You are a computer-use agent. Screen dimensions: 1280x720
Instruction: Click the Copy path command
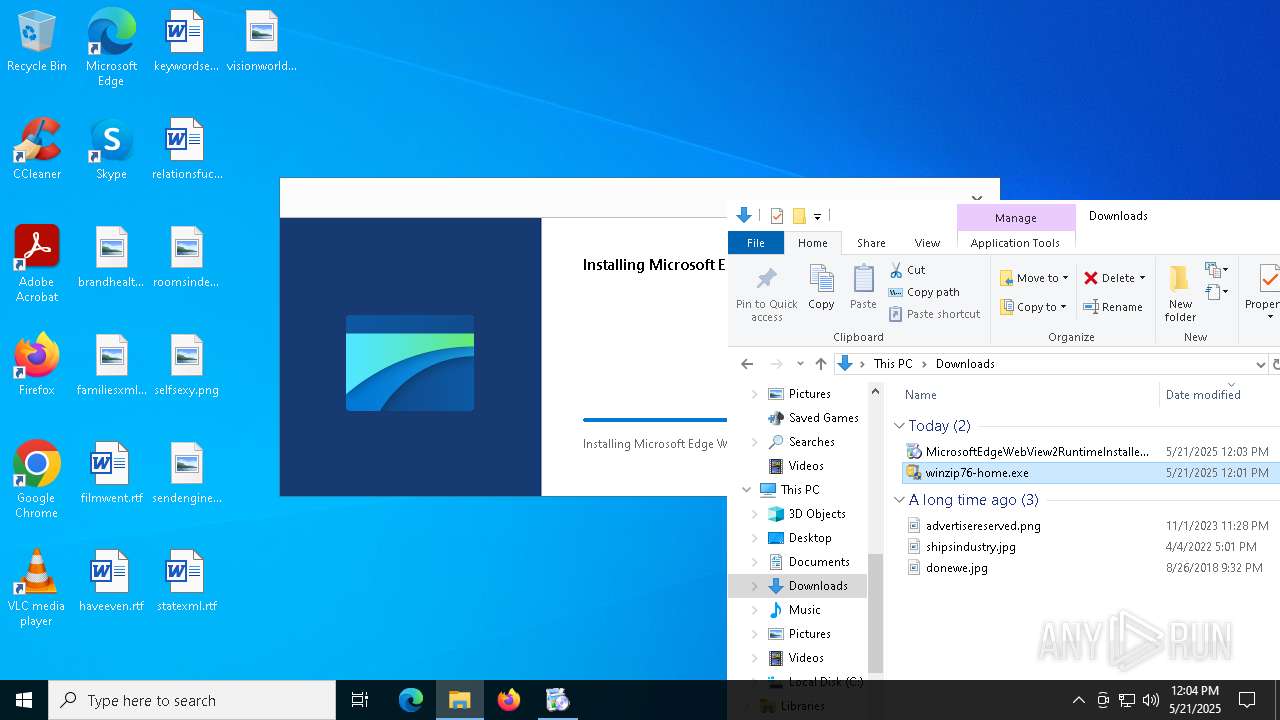click(x=924, y=292)
